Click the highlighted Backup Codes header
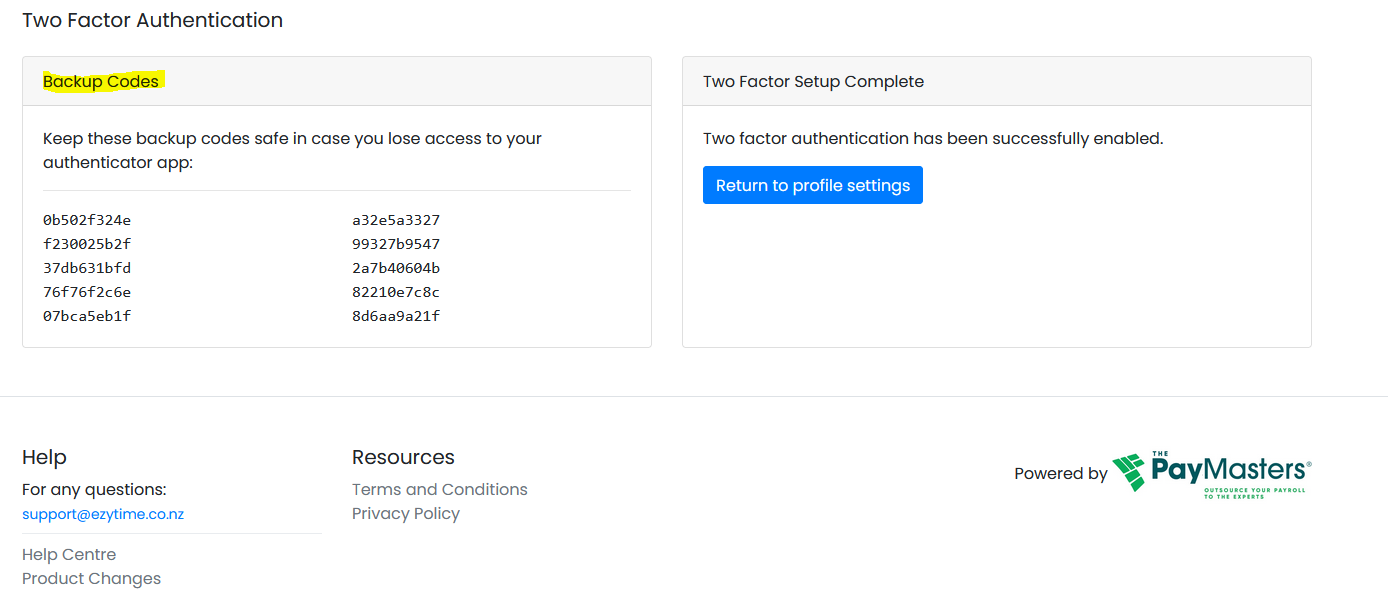This screenshot has height=592, width=1388. pos(101,81)
